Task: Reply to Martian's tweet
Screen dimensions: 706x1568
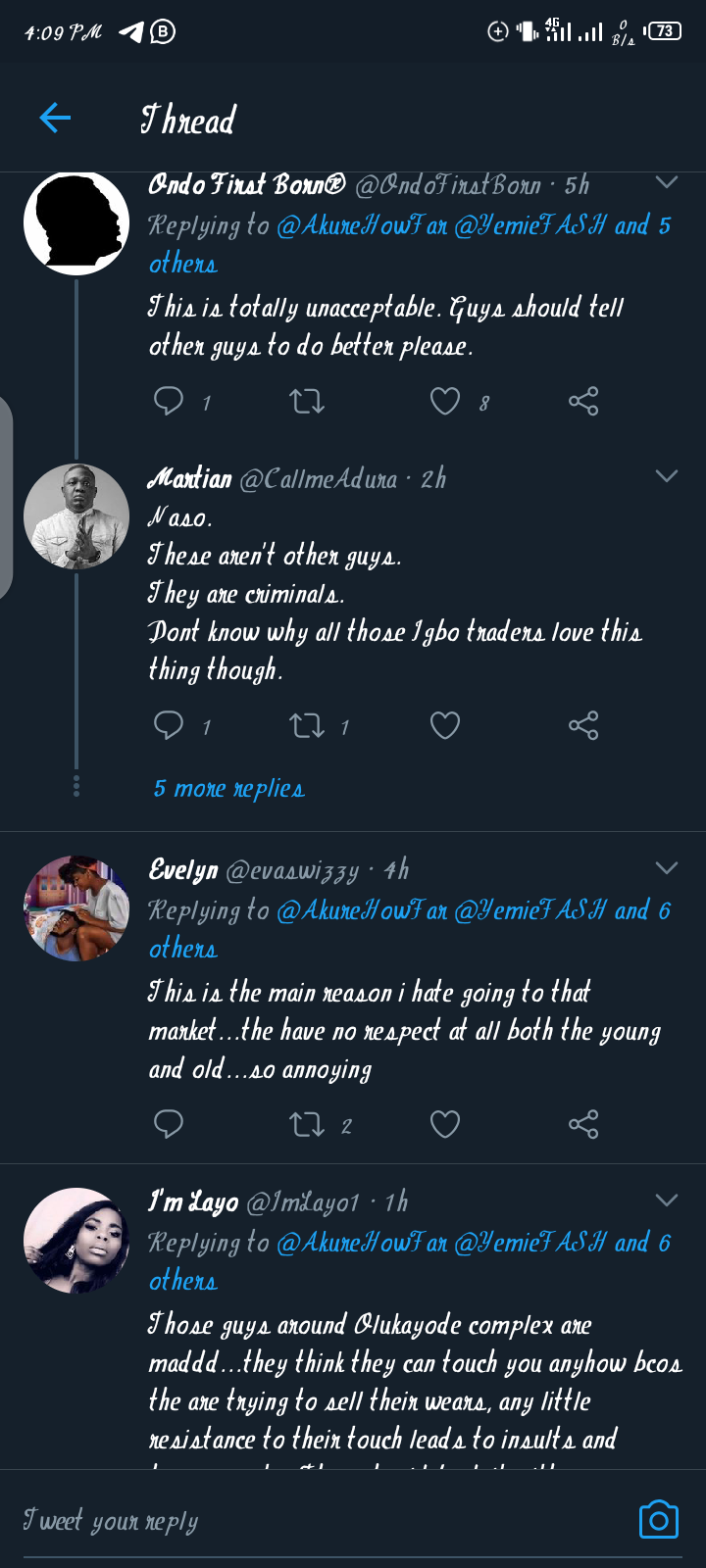Action: [x=169, y=725]
